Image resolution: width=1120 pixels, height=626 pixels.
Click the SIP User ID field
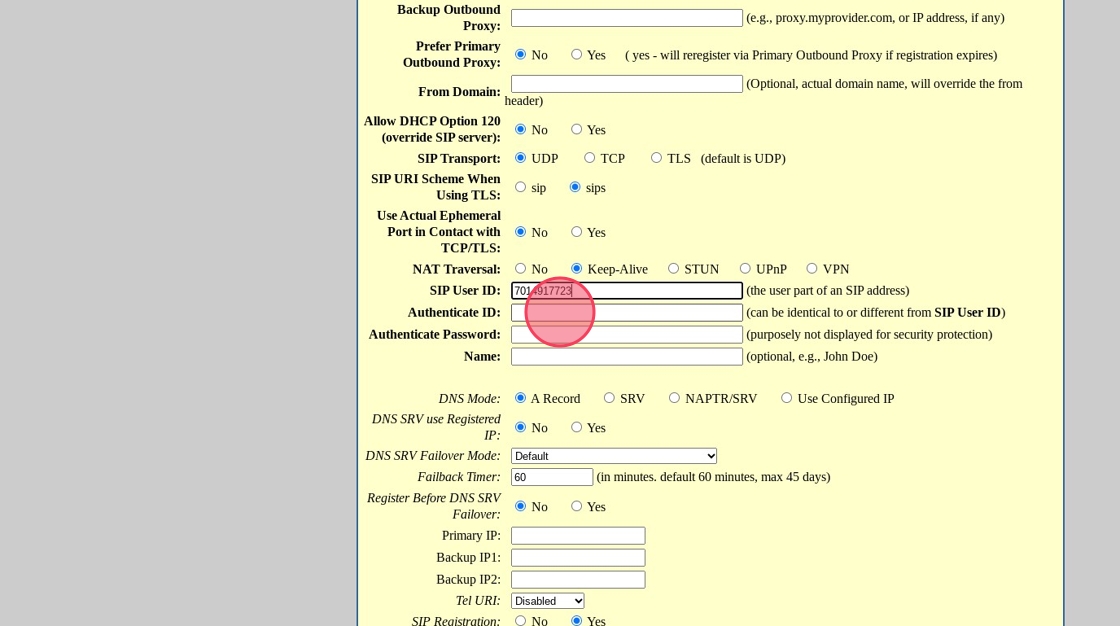coord(626,290)
